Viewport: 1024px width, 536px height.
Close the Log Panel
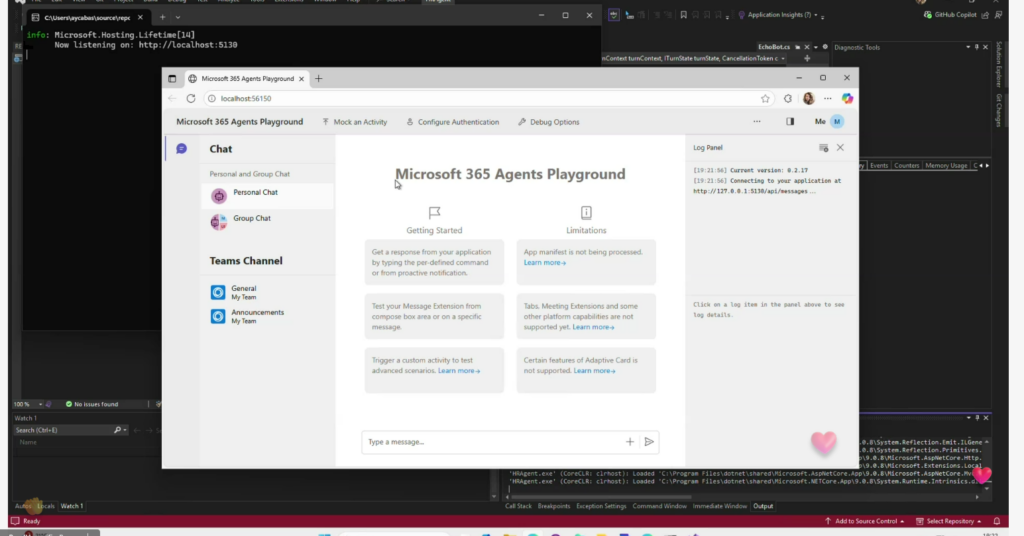pos(840,148)
